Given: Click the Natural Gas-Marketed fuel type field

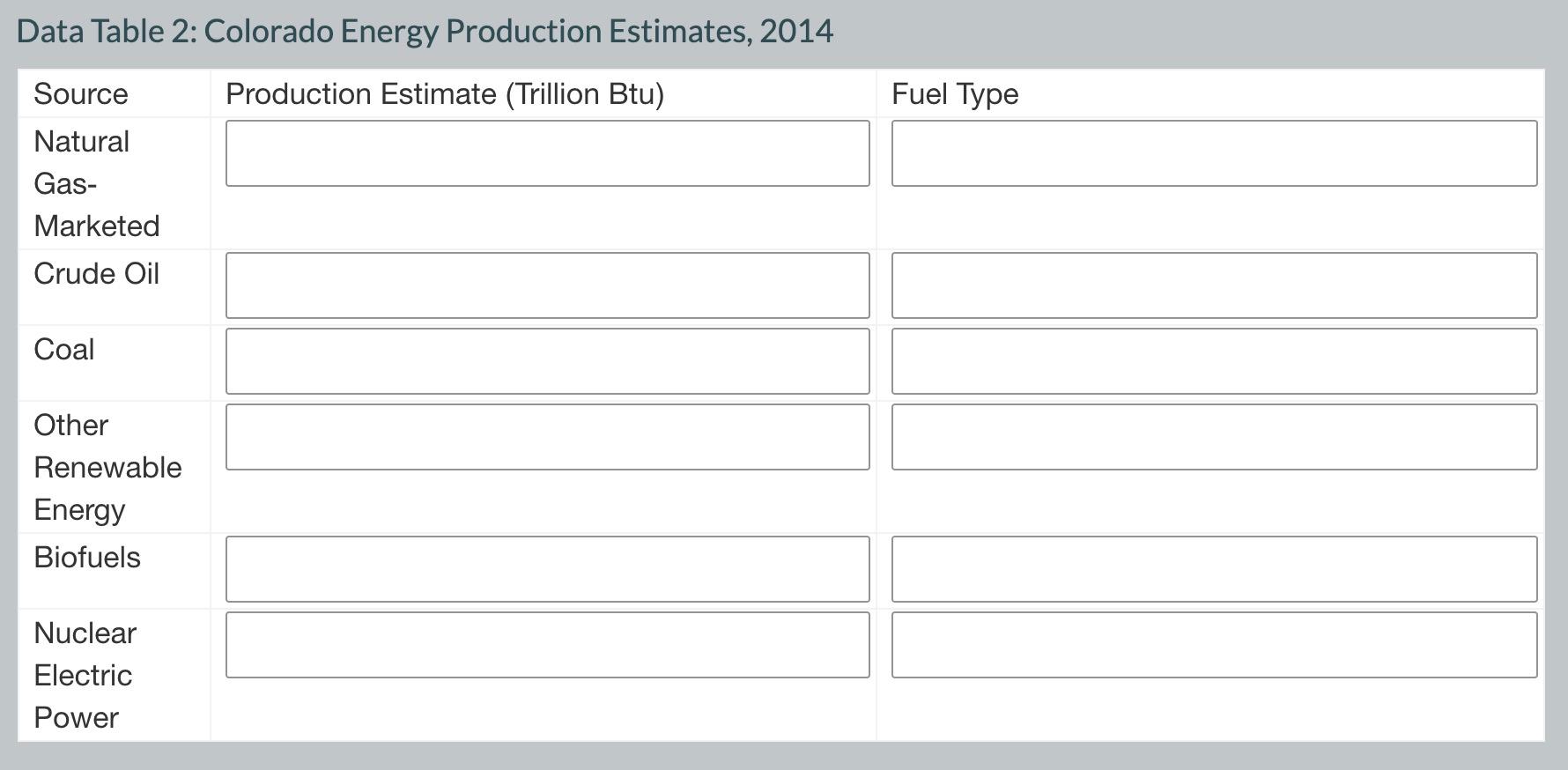Looking at the screenshot, I should pyautogui.click(x=1216, y=152).
